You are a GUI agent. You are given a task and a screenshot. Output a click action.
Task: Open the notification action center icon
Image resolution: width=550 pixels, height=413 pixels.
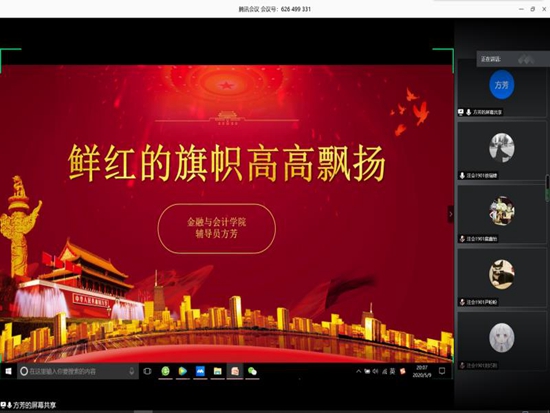(x=442, y=371)
